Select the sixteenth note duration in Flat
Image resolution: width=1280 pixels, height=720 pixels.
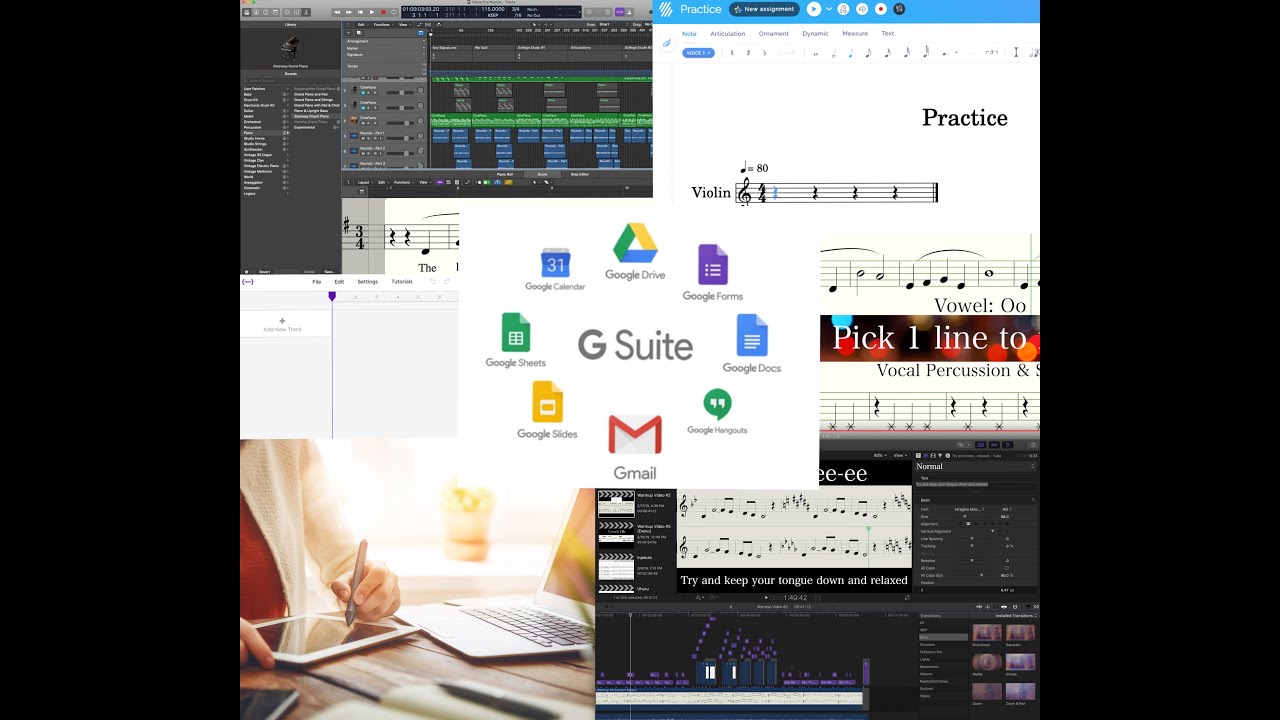pyautogui.click(x=887, y=53)
